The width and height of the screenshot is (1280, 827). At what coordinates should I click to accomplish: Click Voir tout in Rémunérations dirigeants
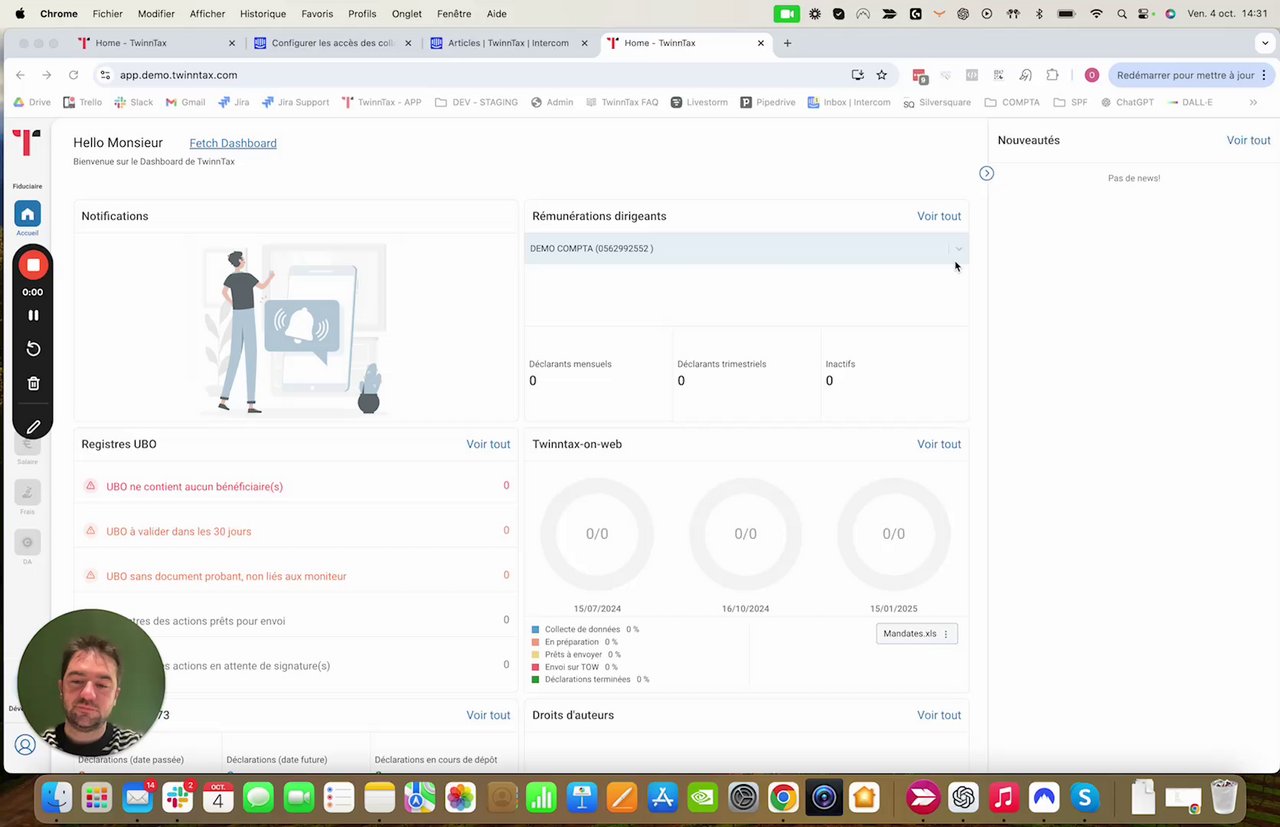tap(939, 216)
